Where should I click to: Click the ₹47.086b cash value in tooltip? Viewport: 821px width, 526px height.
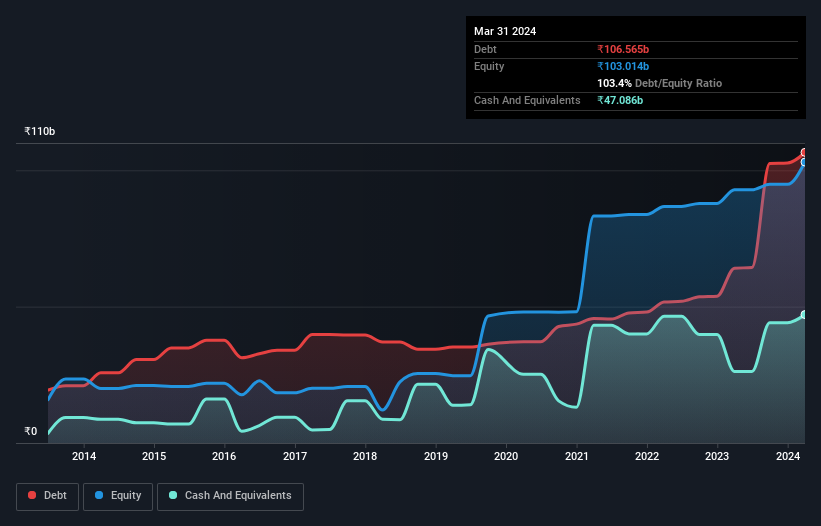click(620, 100)
